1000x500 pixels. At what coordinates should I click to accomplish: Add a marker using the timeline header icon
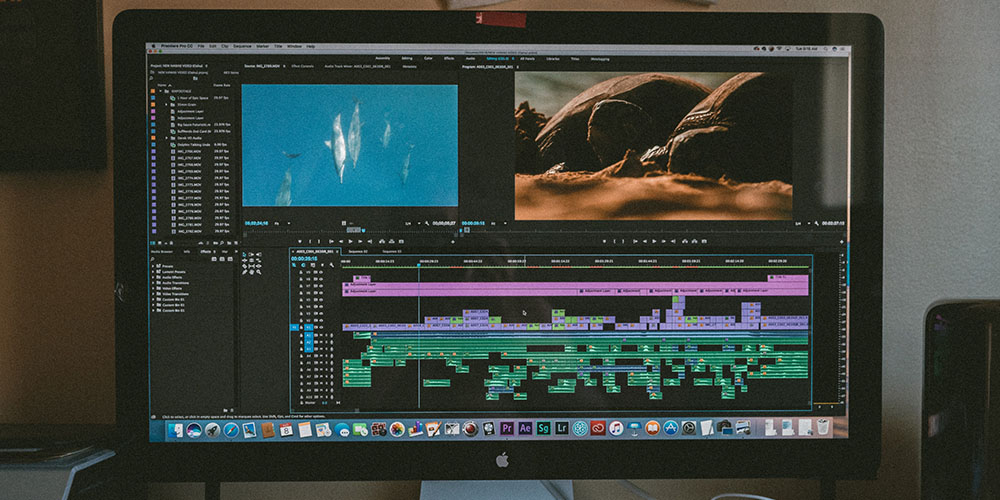pyautogui.click(x=322, y=265)
